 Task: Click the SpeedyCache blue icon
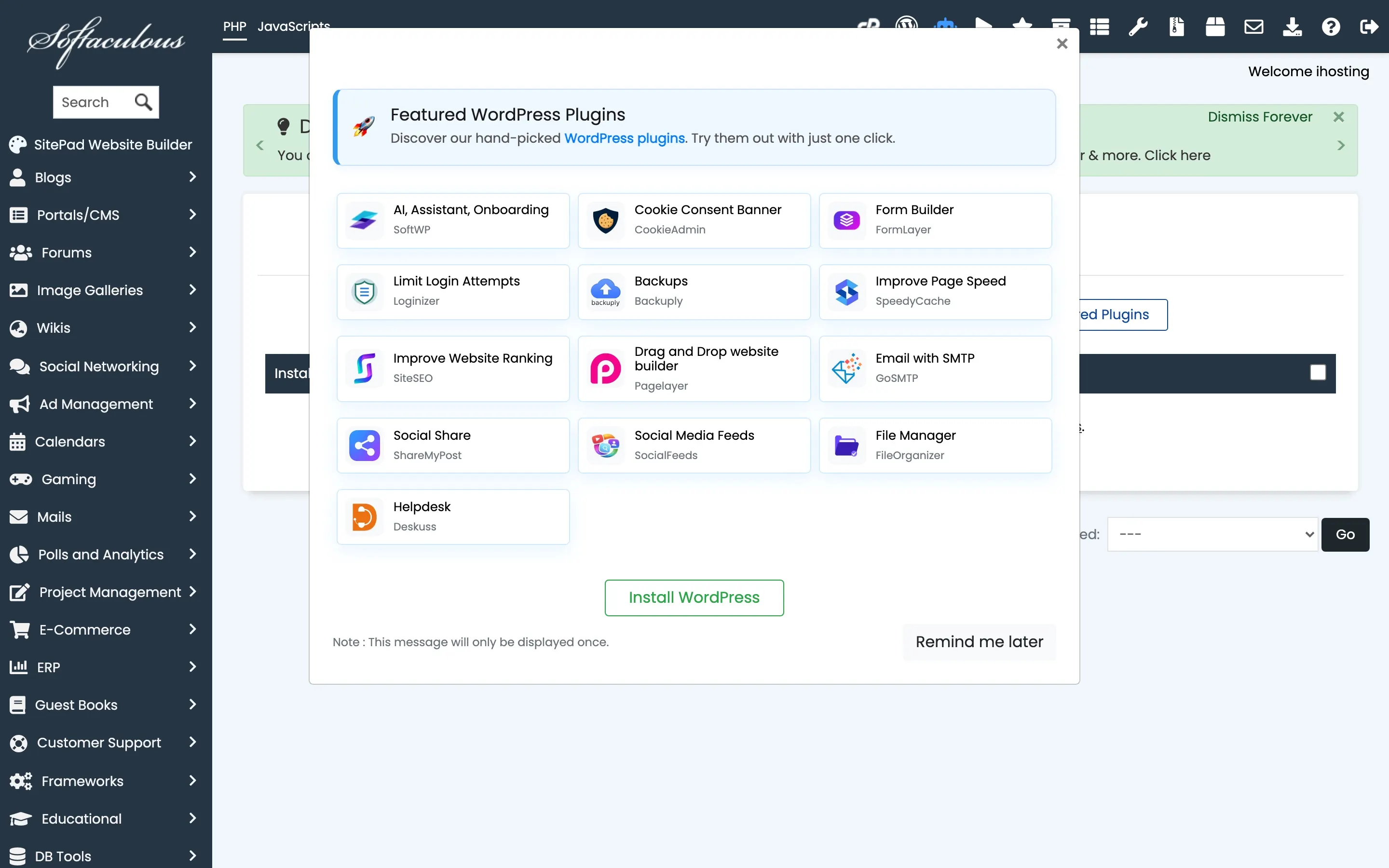[x=846, y=292]
